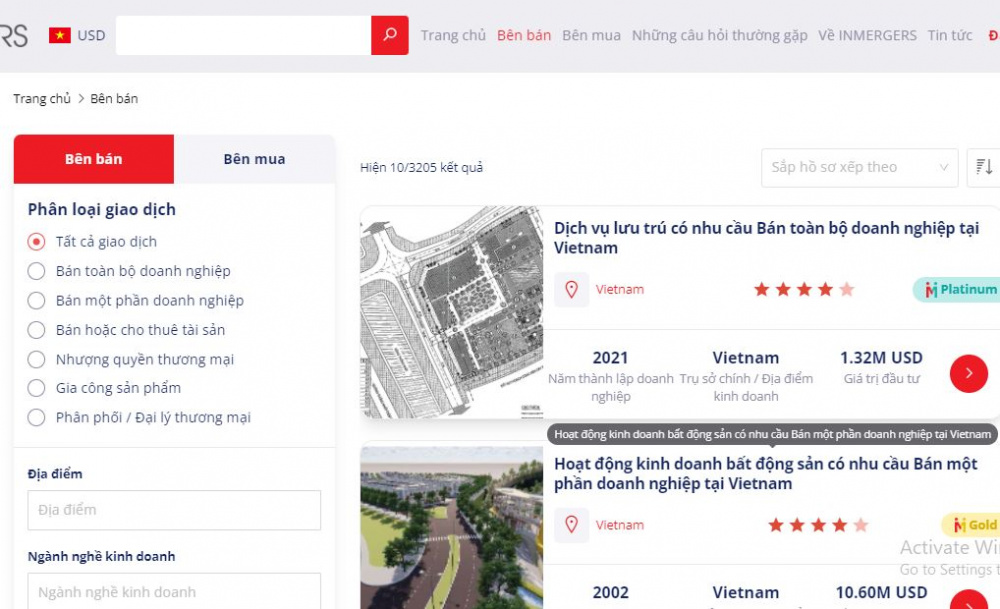Switch to Bên bán sidebar tab

[94, 159]
